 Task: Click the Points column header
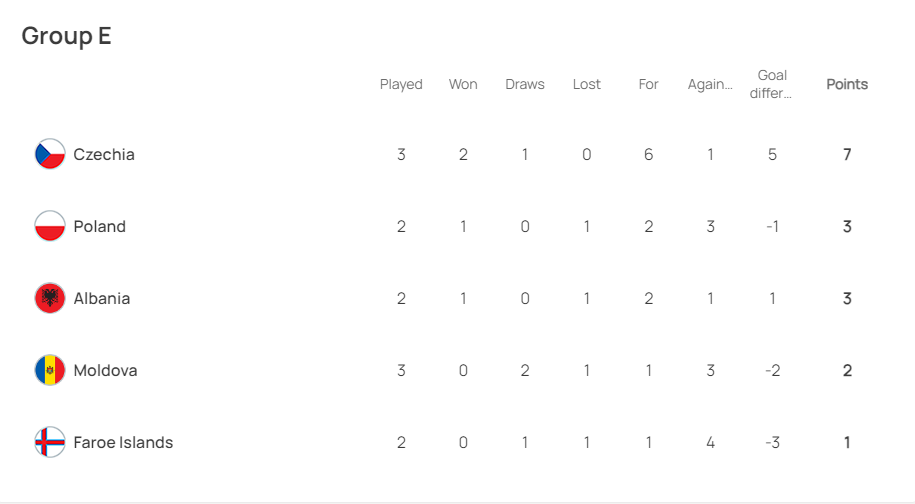[847, 84]
